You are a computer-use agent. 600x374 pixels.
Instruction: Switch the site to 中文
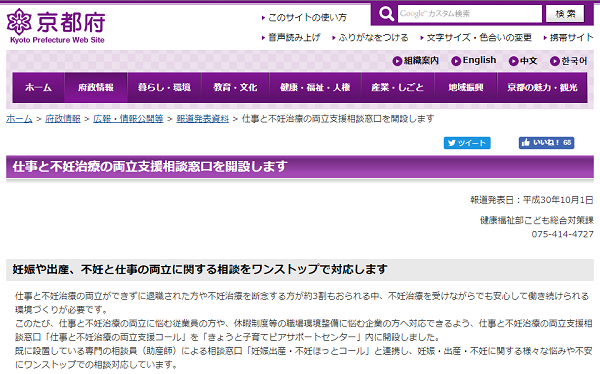[x=523, y=60]
